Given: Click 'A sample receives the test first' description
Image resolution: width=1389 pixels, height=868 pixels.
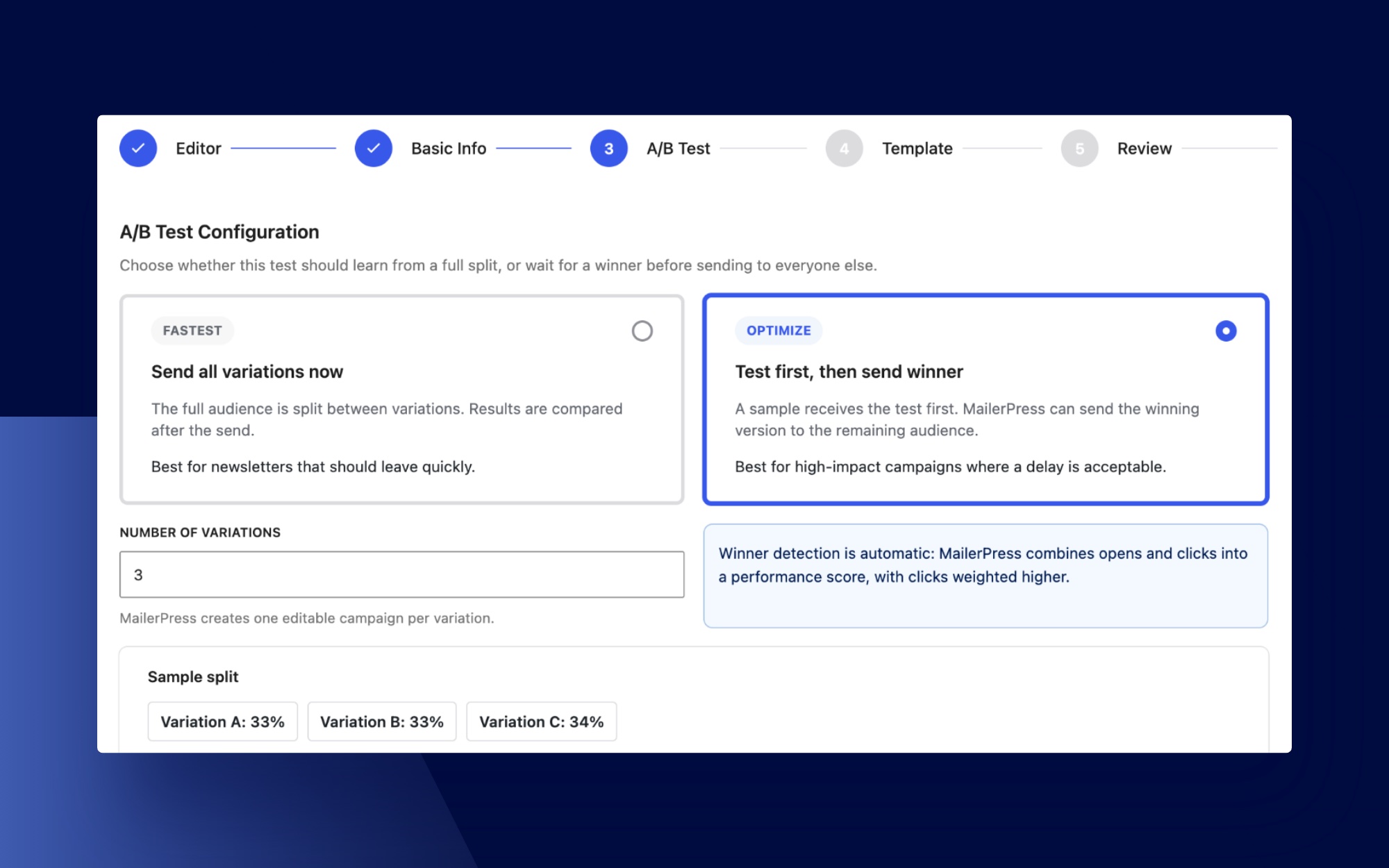Looking at the screenshot, I should [x=967, y=419].
